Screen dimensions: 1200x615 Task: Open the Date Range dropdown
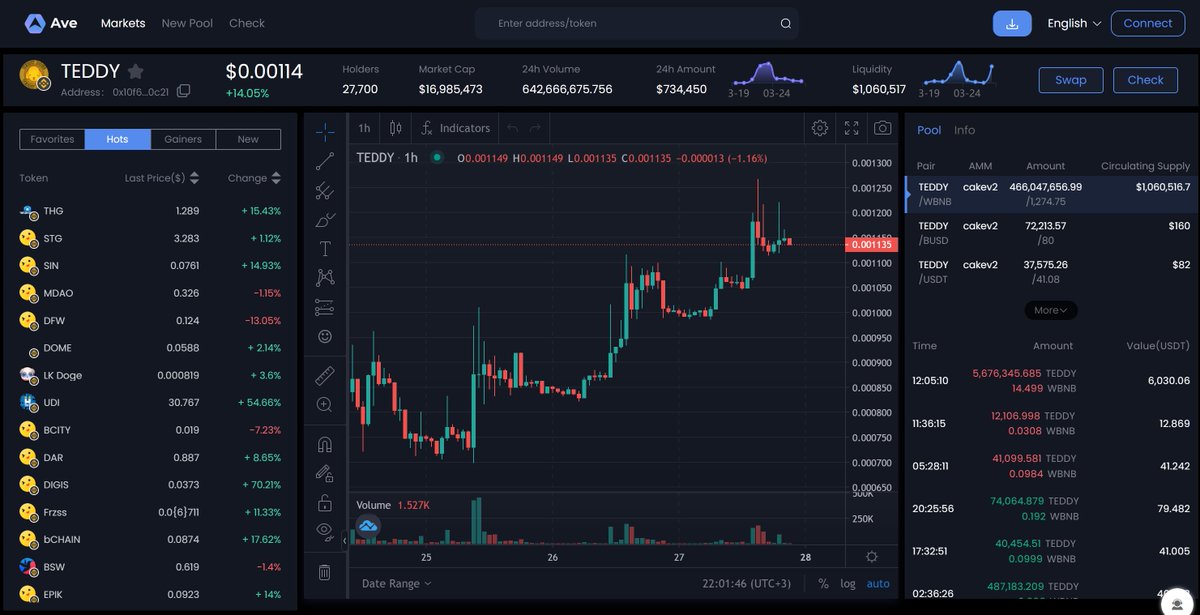[389, 583]
